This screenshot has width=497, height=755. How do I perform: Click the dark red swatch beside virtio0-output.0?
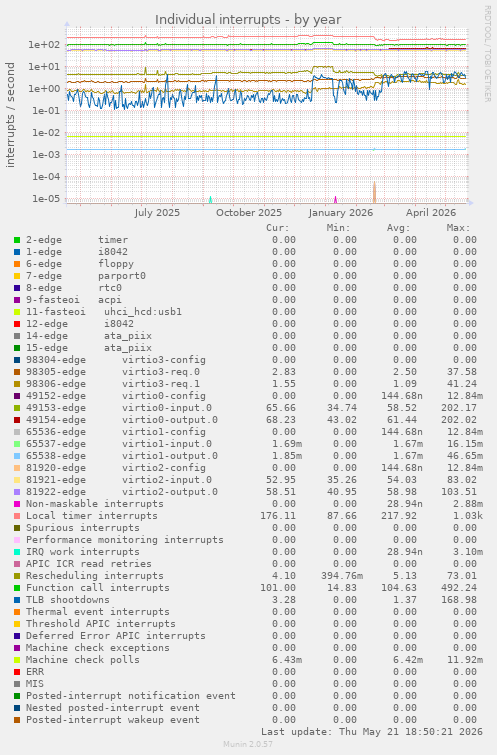coord(17,420)
